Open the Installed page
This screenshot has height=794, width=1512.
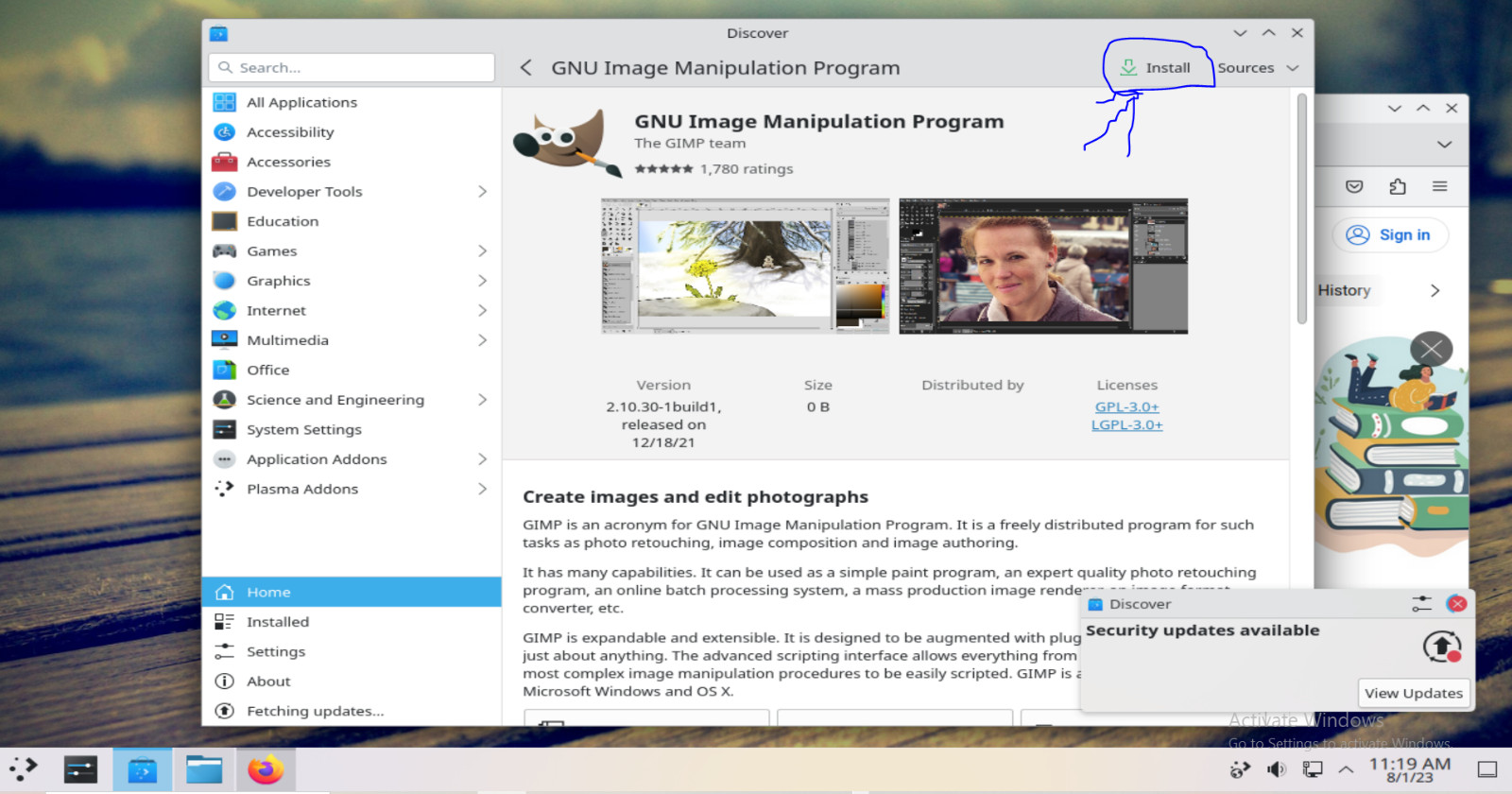[x=352, y=622]
